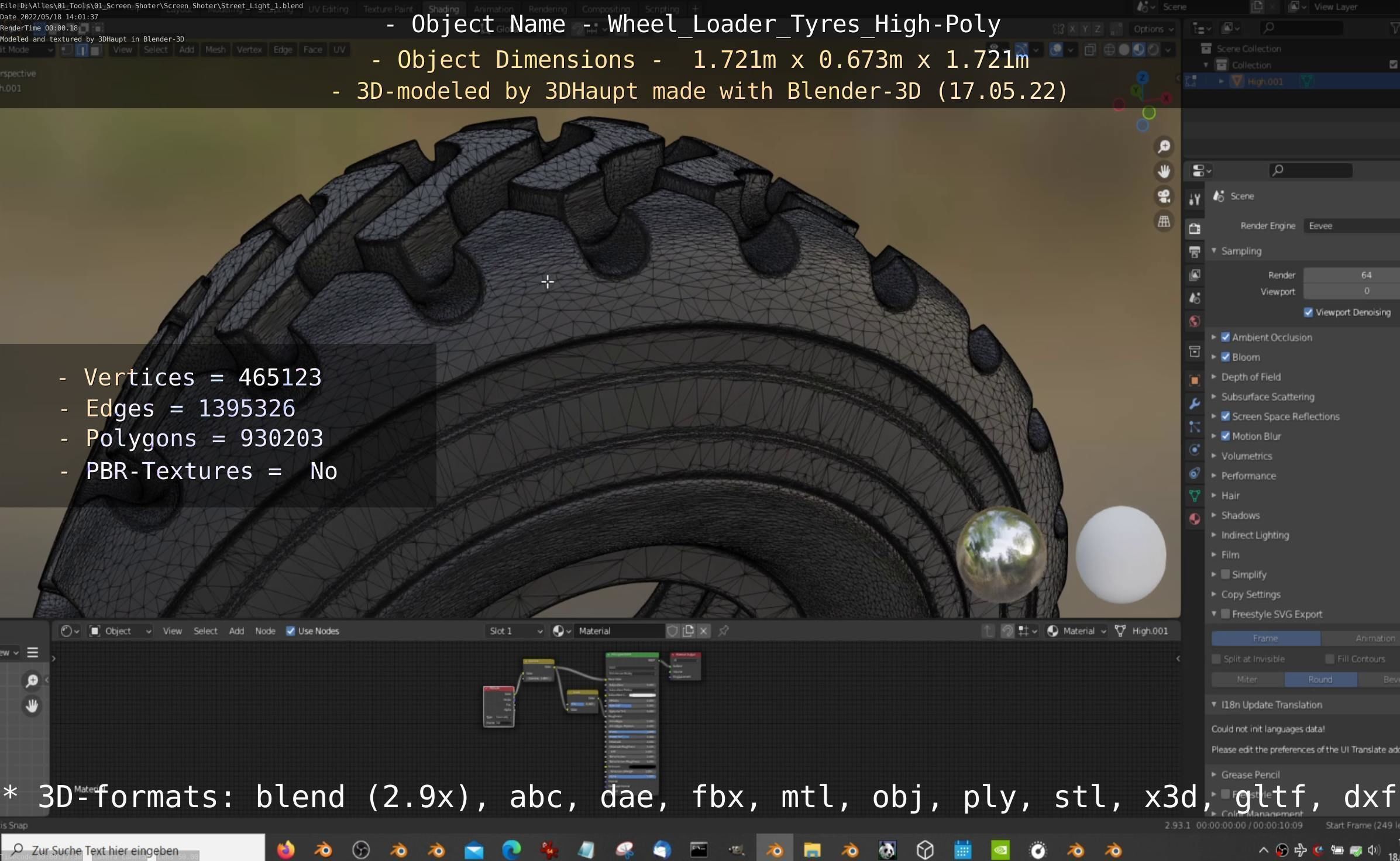Toggle the Viewport Denoising checkbox

pyautogui.click(x=1308, y=312)
